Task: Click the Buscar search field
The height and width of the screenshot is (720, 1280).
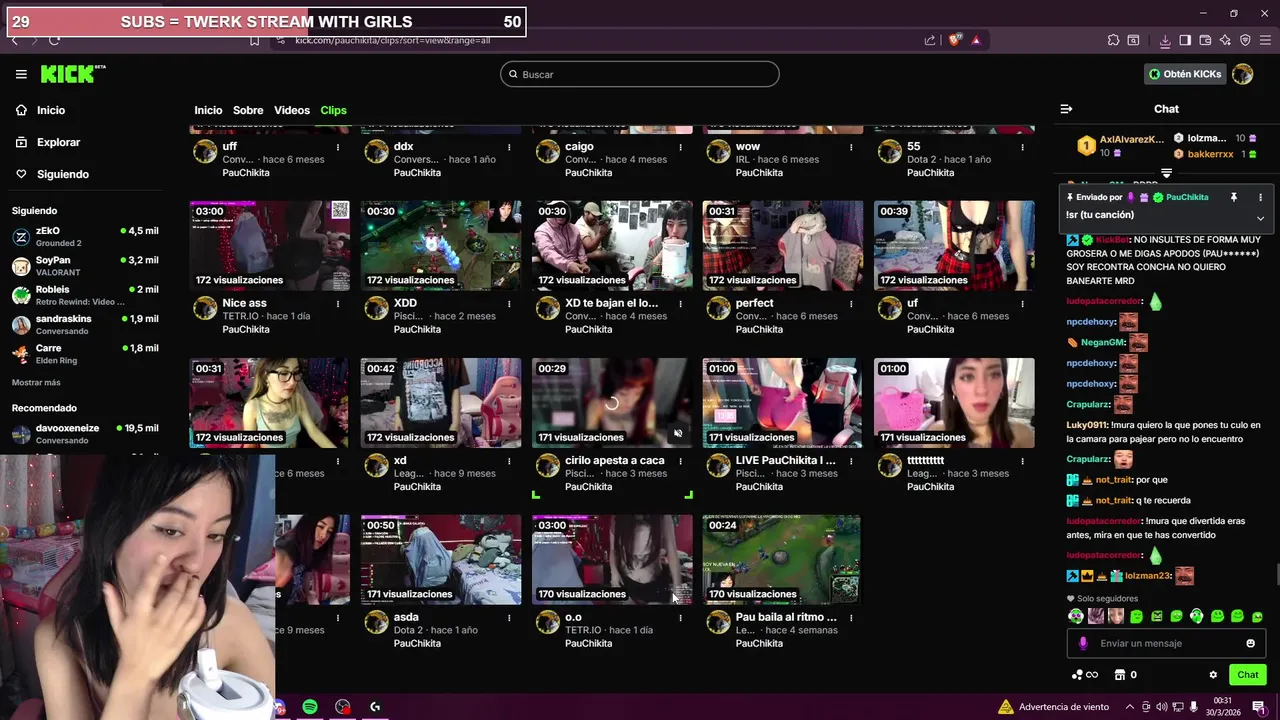Action: tap(640, 74)
